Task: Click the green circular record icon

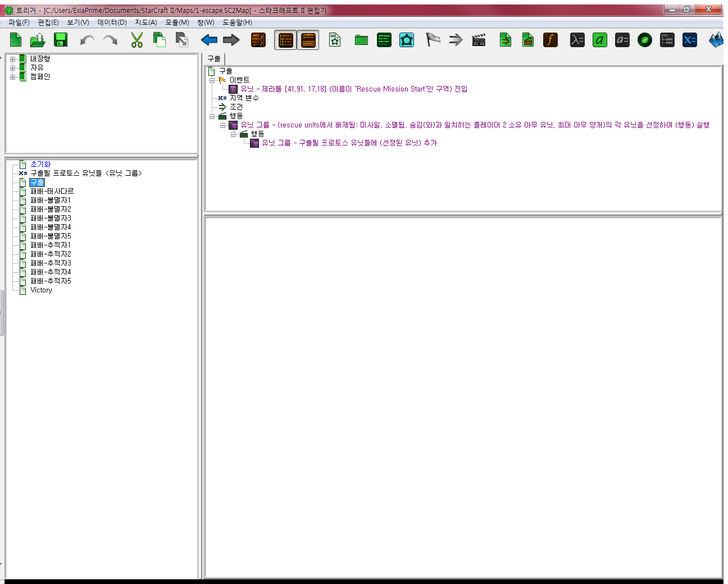Action: tap(645, 40)
